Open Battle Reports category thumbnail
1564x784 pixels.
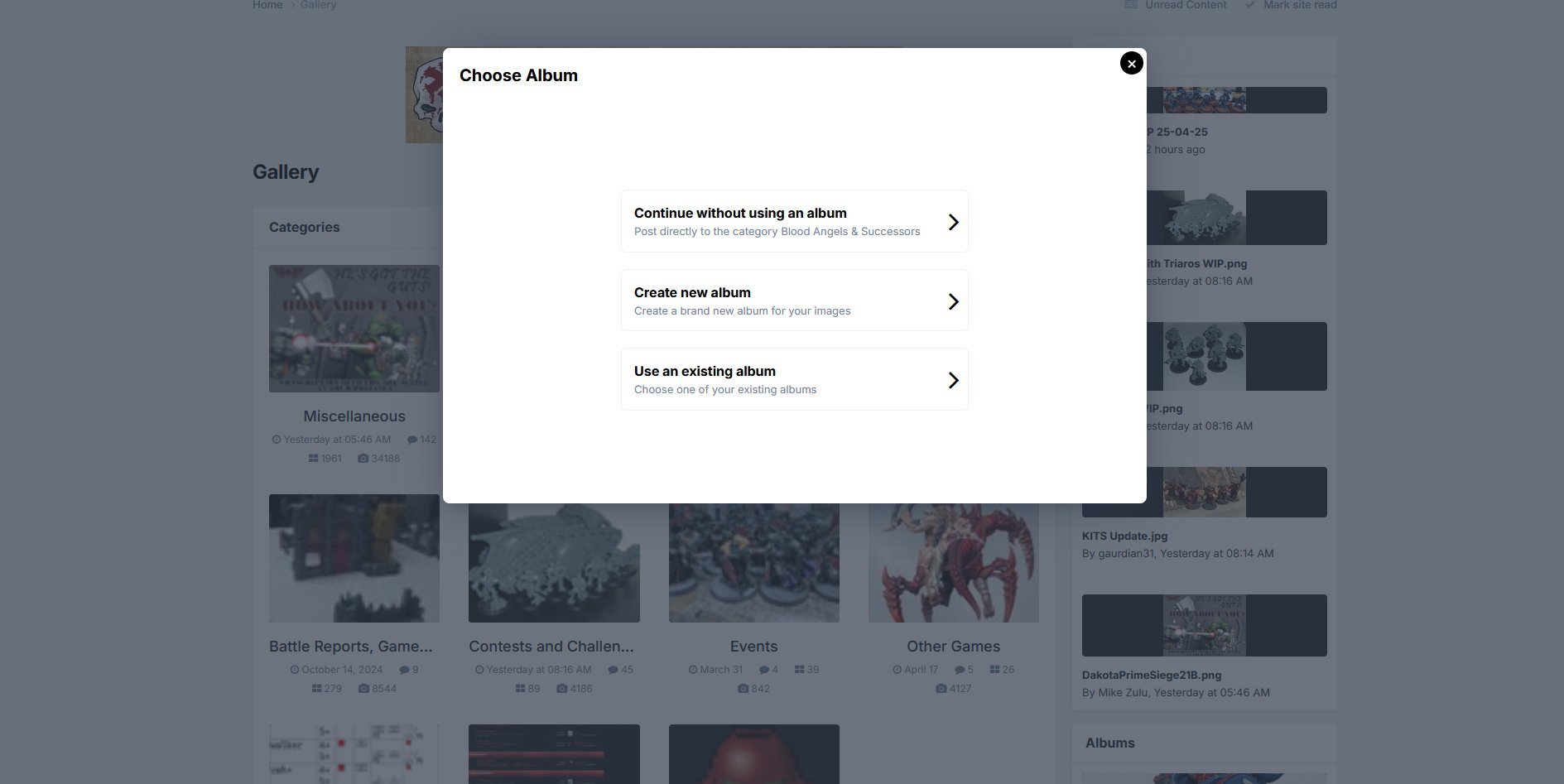pyautogui.click(x=354, y=559)
